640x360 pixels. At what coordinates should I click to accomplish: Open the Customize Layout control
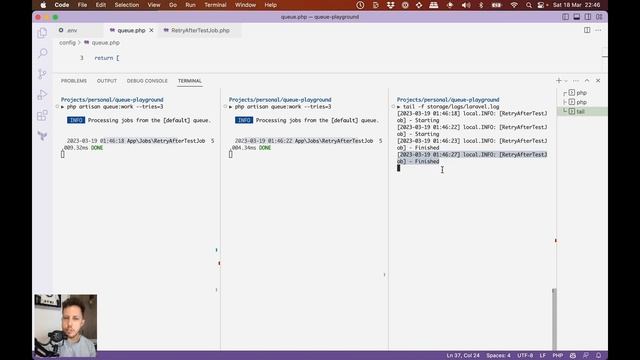pyautogui.click(x=599, y=17)
